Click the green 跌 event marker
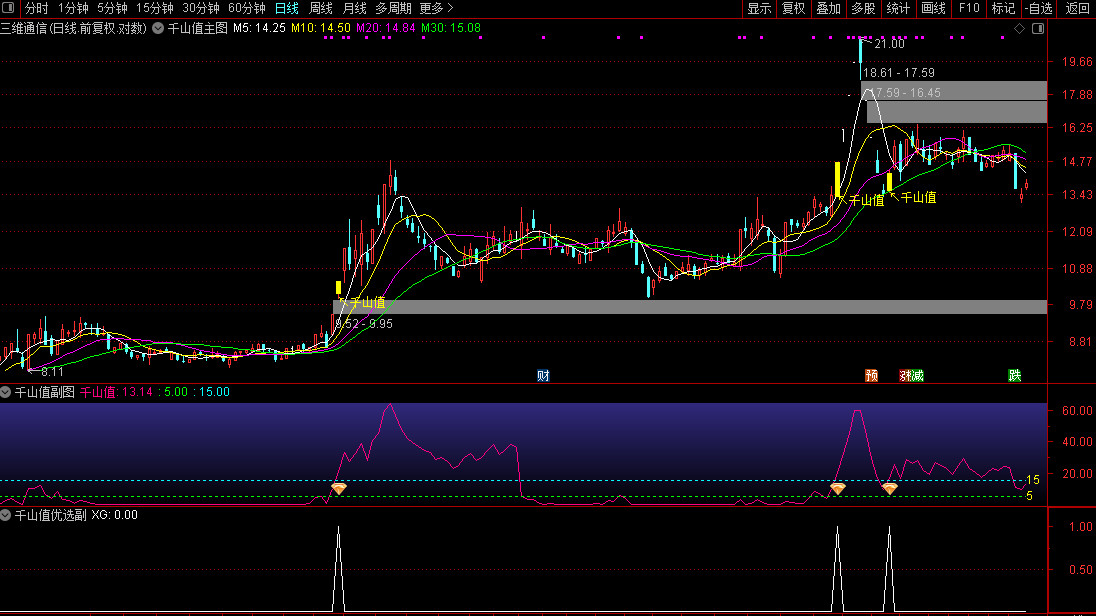Screen dimensions: 1096x616 click(x=1015, y=376)
